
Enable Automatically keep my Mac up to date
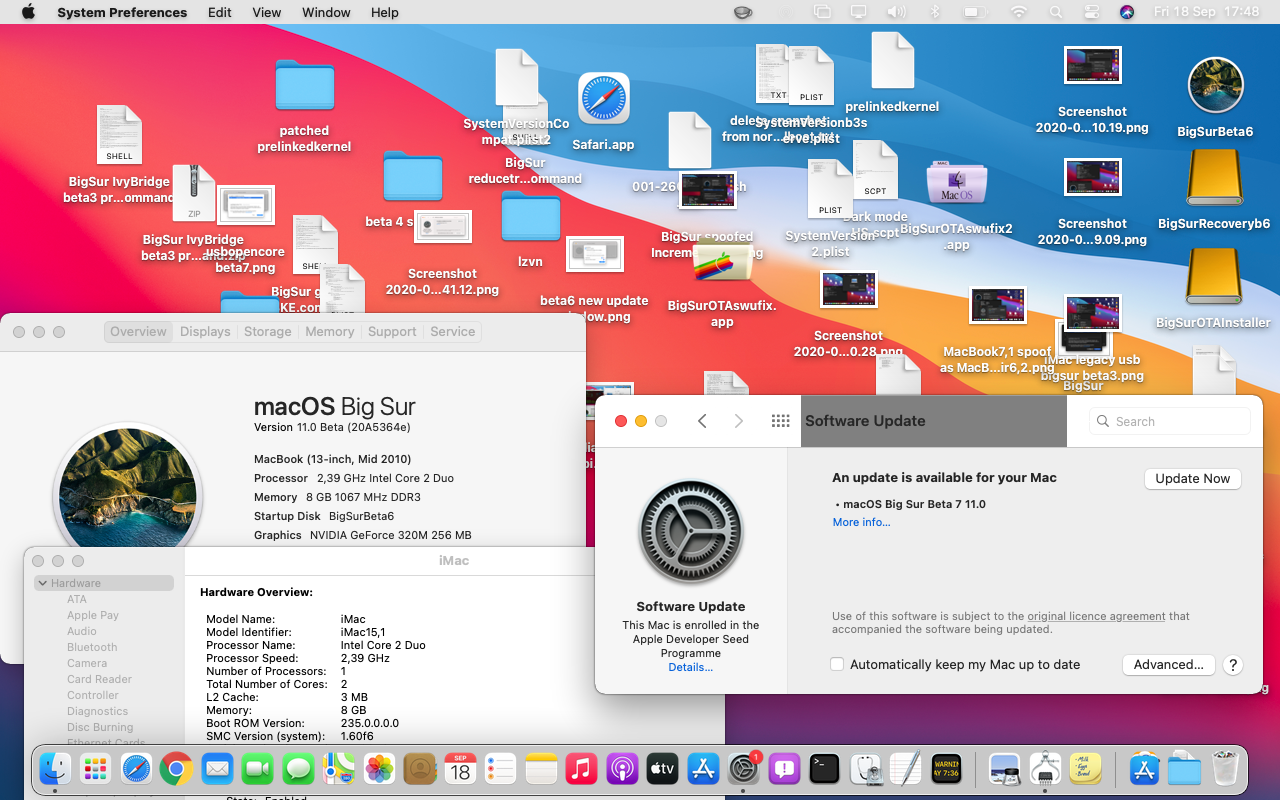pyautogui.click(x=837, y=664)
